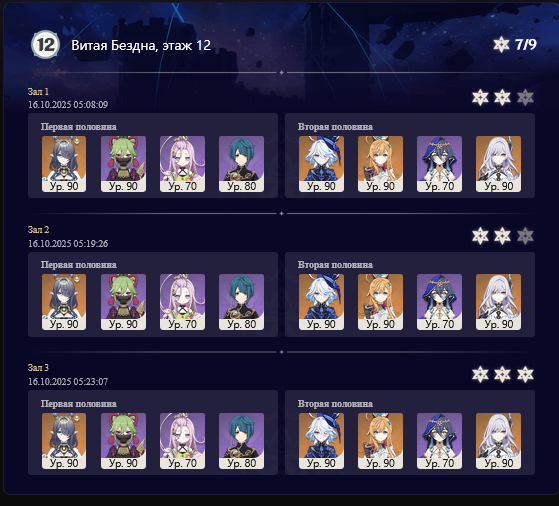The height and width of the screenshot is (506, 559).
Task: Click the third greyed star of Зал 1
Action: (525, 97)
